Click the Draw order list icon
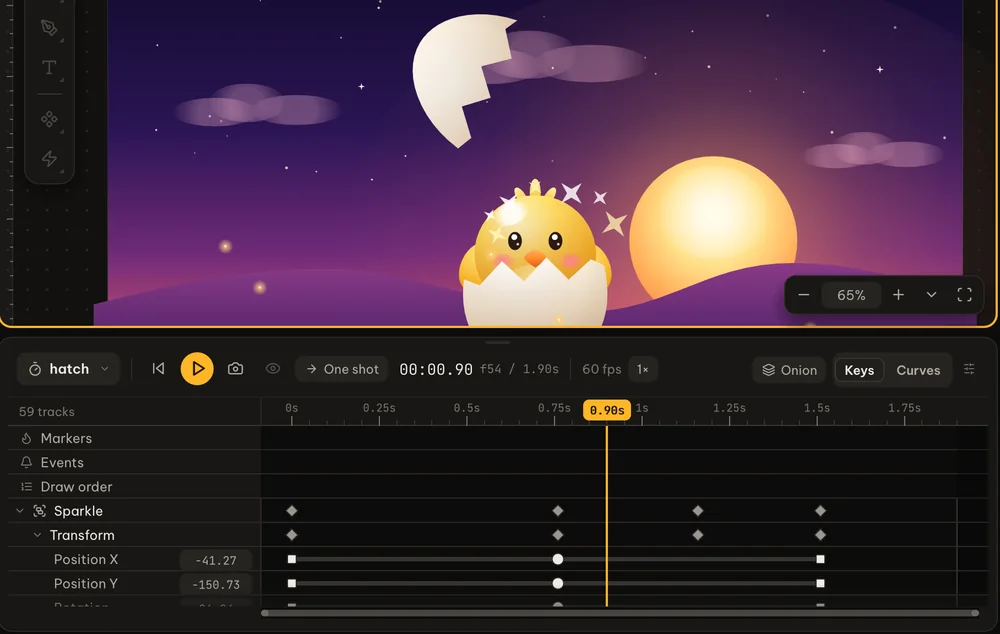1000x634 pixels. point(26,487)
